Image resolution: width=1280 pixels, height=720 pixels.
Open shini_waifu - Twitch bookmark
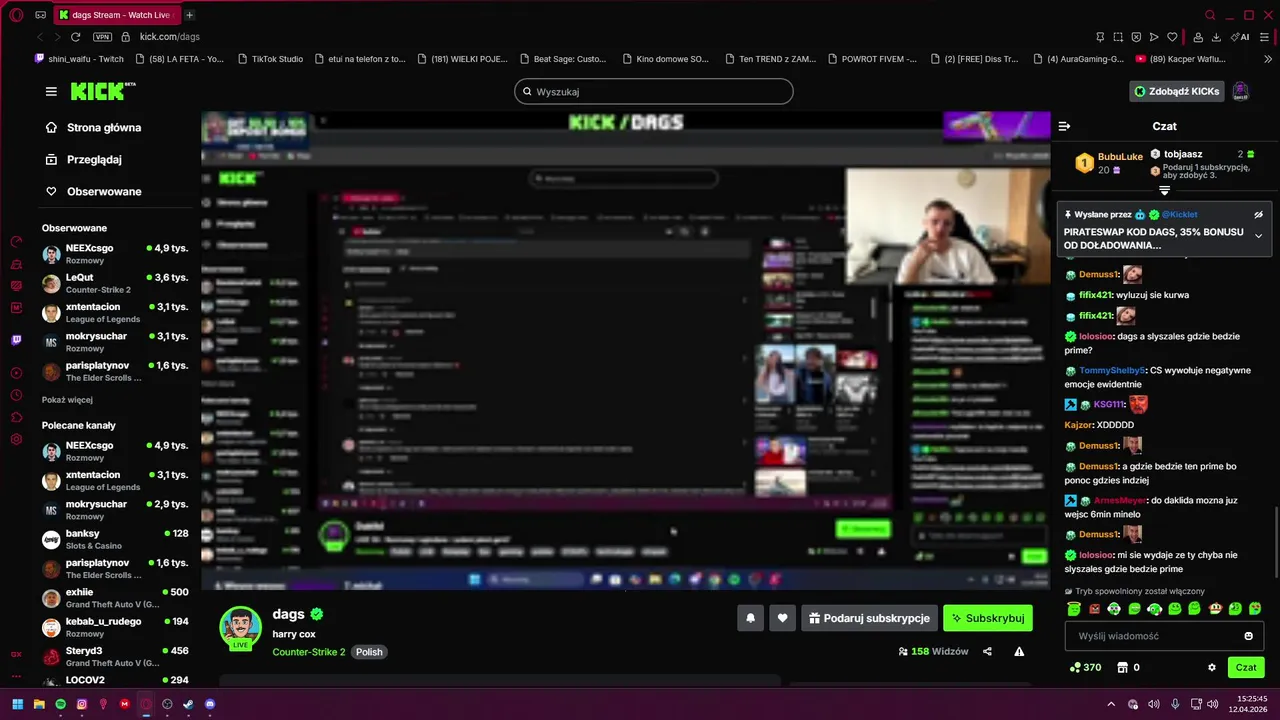tap(80, 59)
